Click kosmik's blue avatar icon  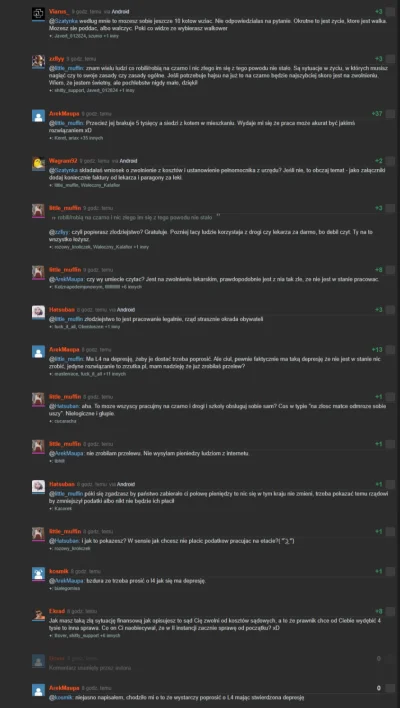coord(38,574)
